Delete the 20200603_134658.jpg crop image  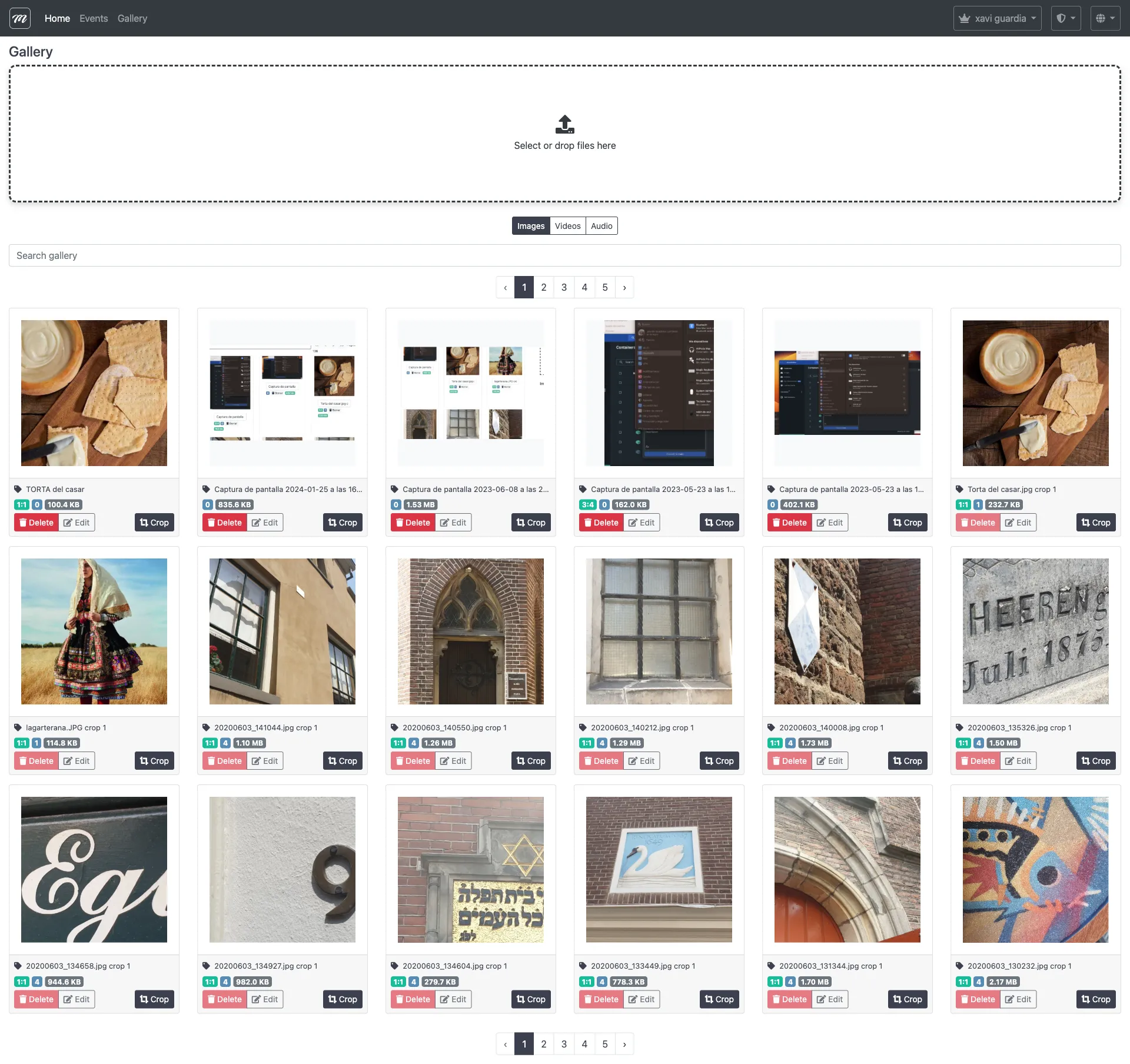36,999
